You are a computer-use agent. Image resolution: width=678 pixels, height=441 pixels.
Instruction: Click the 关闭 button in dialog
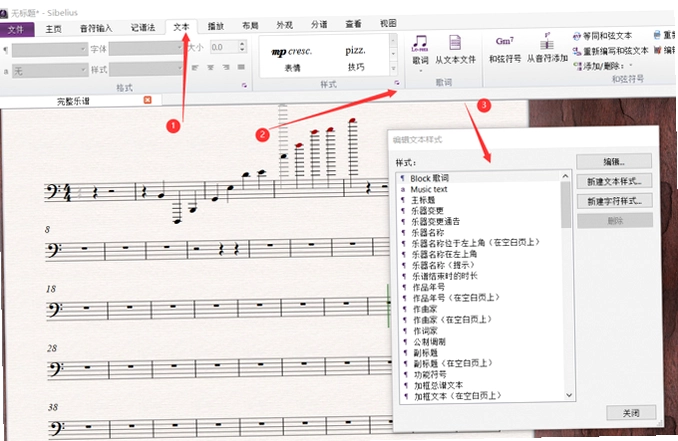(631, 413)
